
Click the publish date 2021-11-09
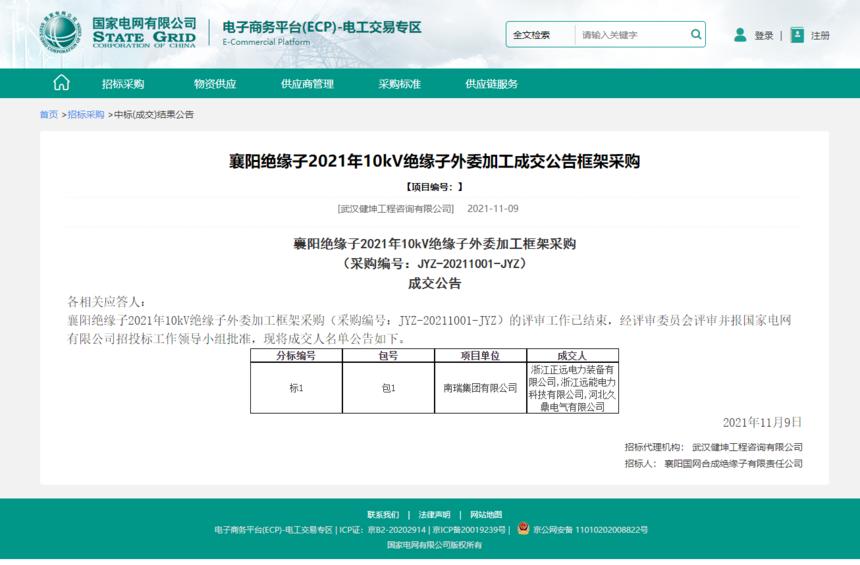493,208
